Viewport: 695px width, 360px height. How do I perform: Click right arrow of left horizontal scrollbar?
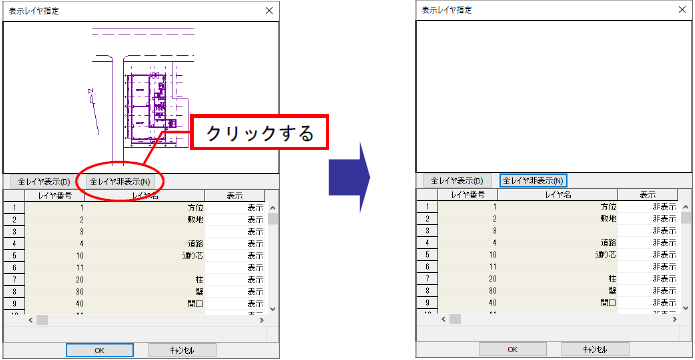[262, 320]
